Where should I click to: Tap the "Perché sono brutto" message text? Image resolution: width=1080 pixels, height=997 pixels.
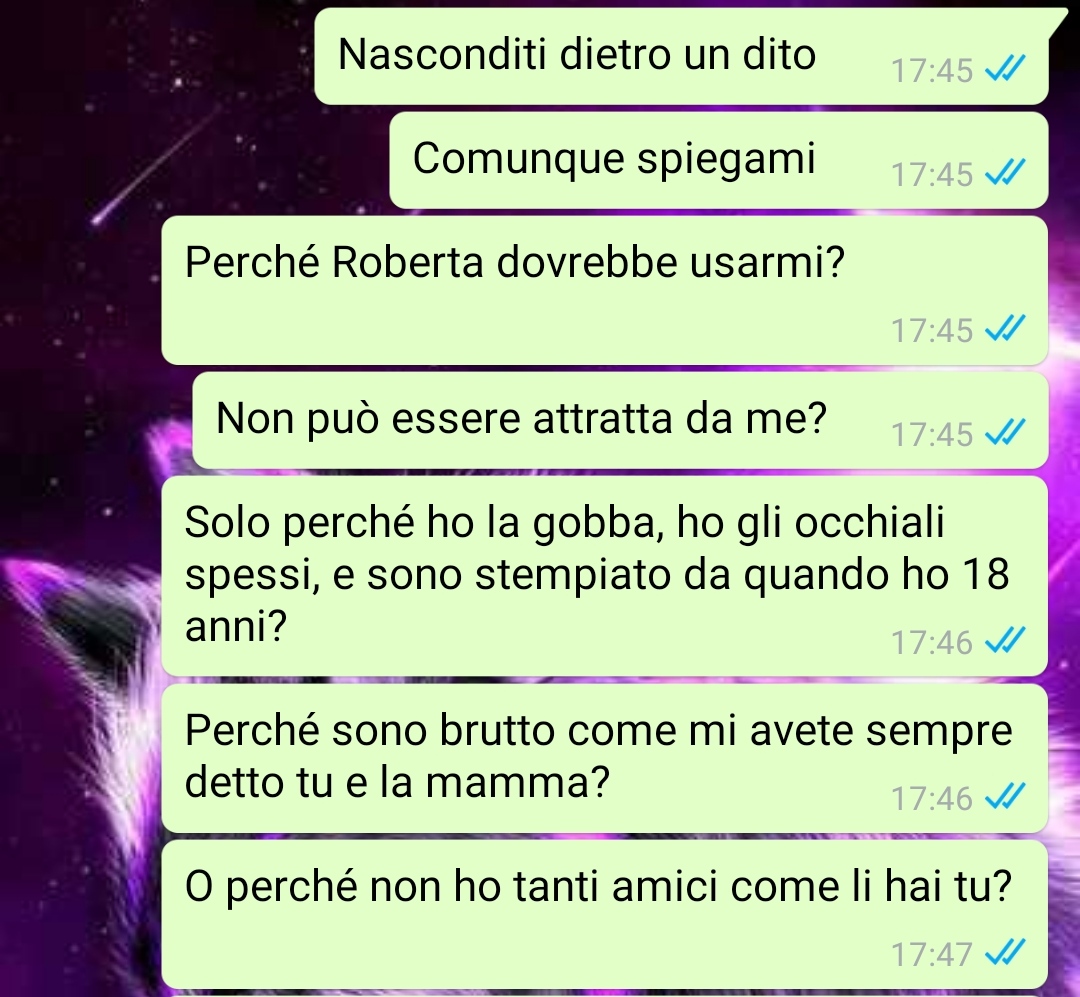pyautogui.click(x=598, y=757)
